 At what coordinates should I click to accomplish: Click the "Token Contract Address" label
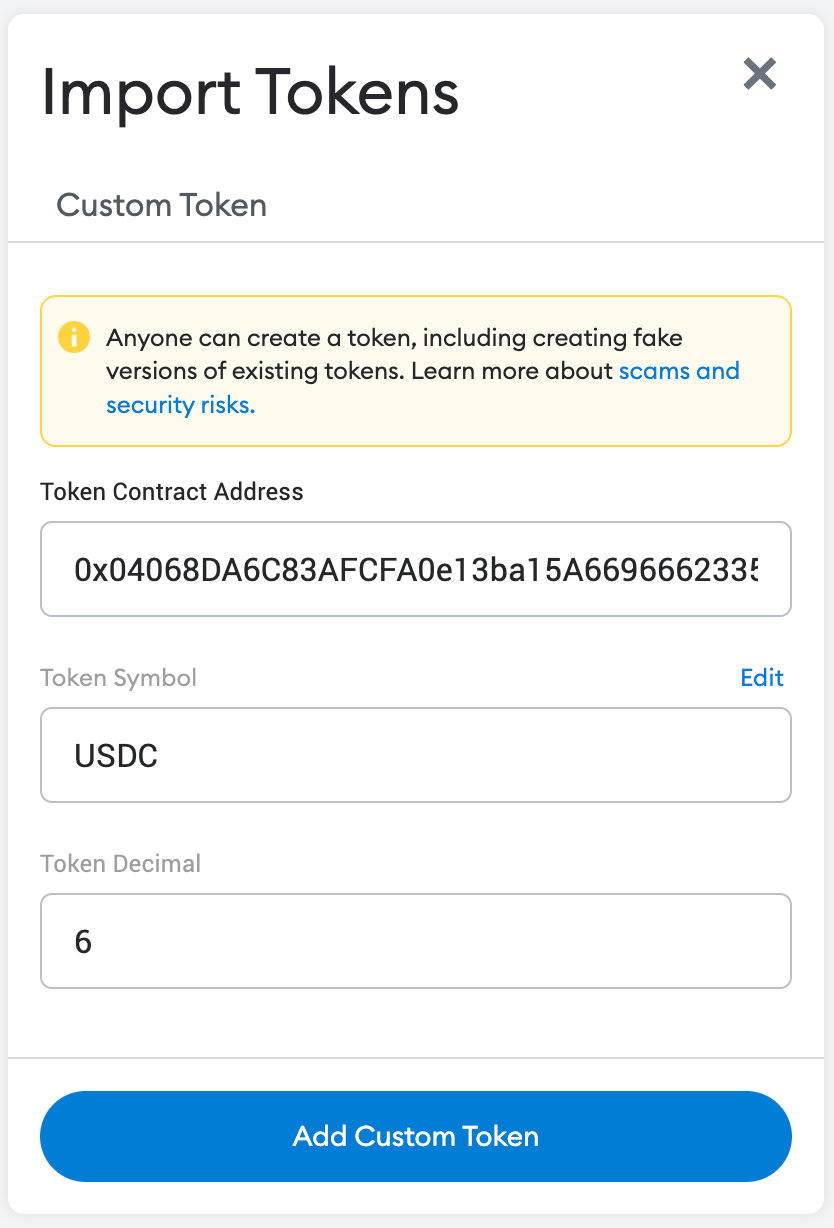click(171, 491)
